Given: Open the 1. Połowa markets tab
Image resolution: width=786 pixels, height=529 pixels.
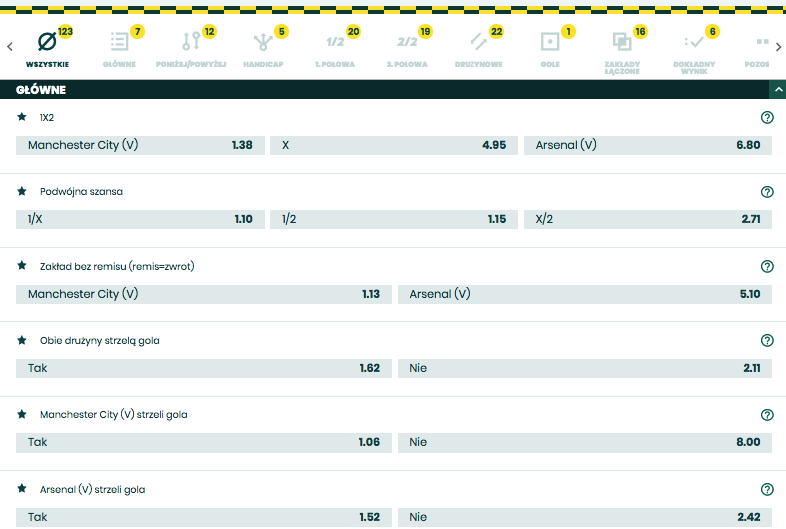Looking at the screenshot, I should (x=335, y=43).
